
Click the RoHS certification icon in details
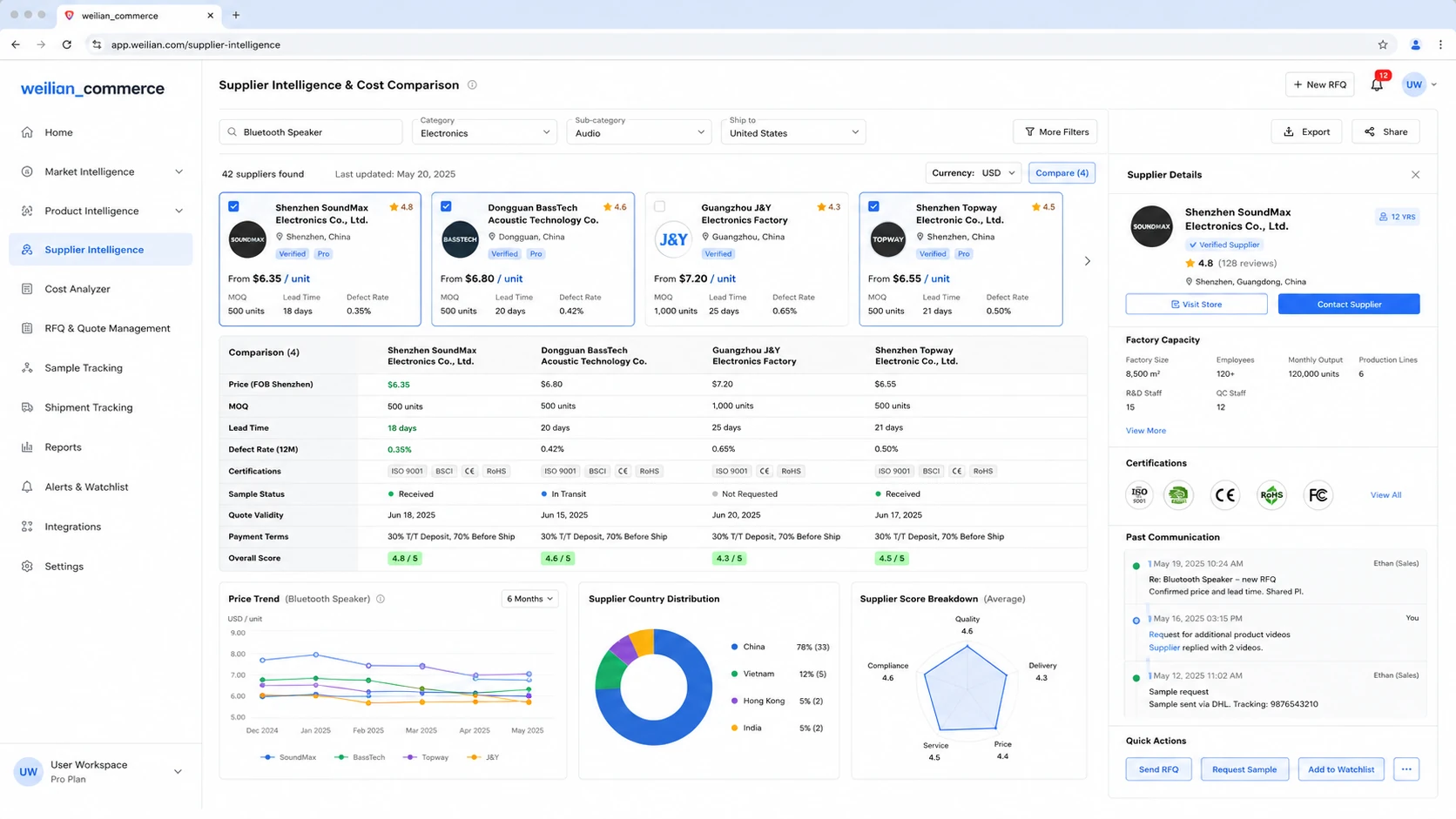click(1271, 495)
